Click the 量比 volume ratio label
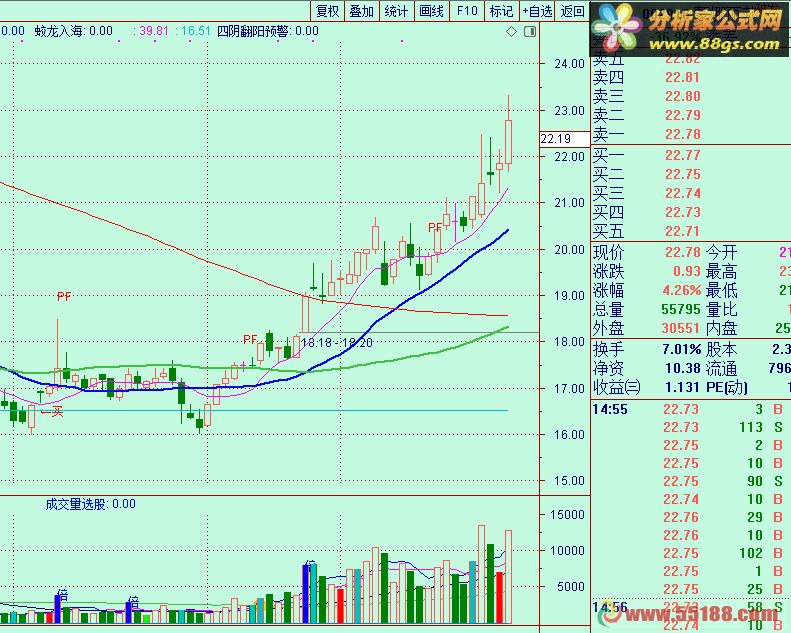 coord(721,310)
